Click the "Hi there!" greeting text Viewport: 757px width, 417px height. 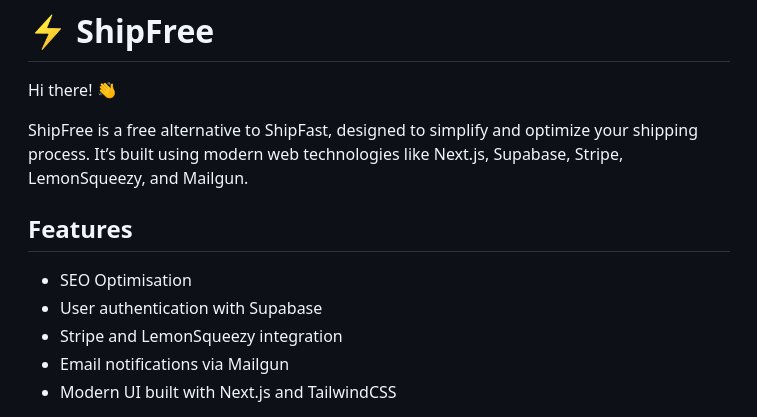60,91
